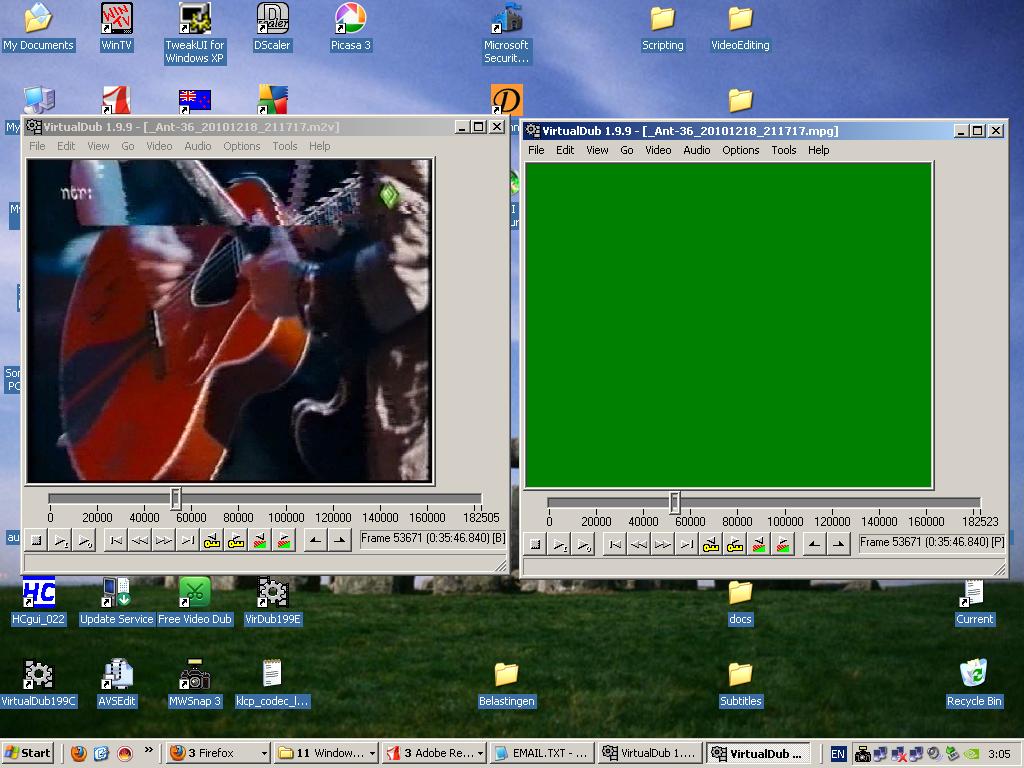
Task: Switch to EMAIL.TXT taskbar button
Action: point(542,753)
